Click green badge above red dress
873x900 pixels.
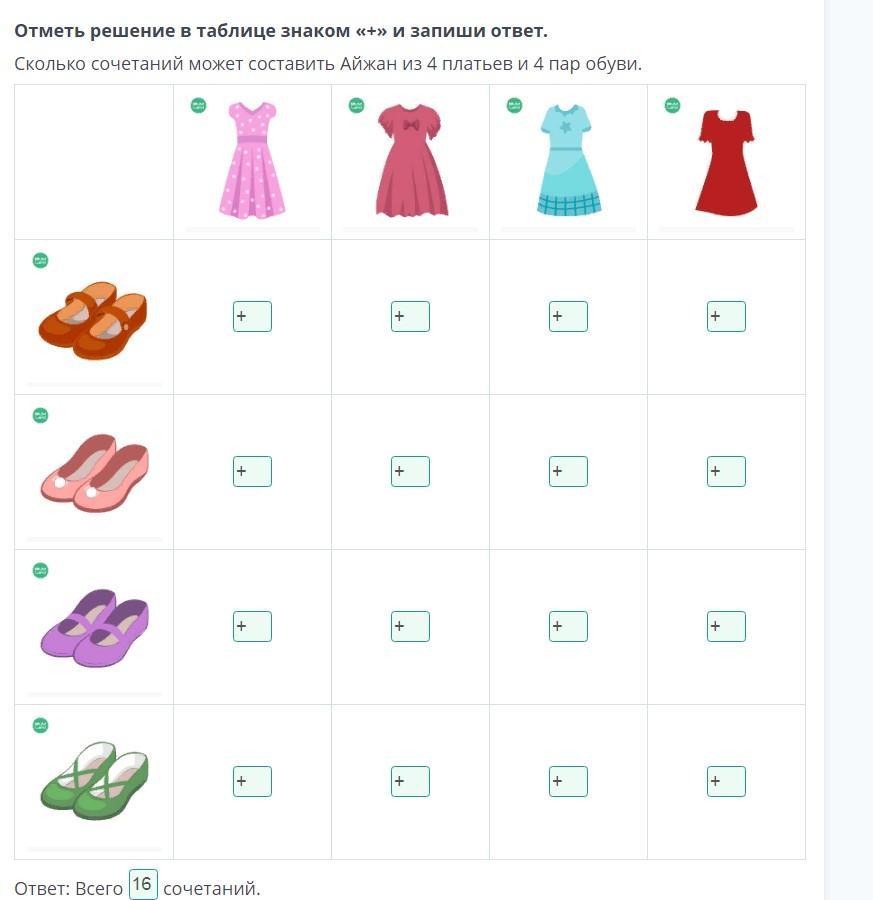(x=672, y=105)
